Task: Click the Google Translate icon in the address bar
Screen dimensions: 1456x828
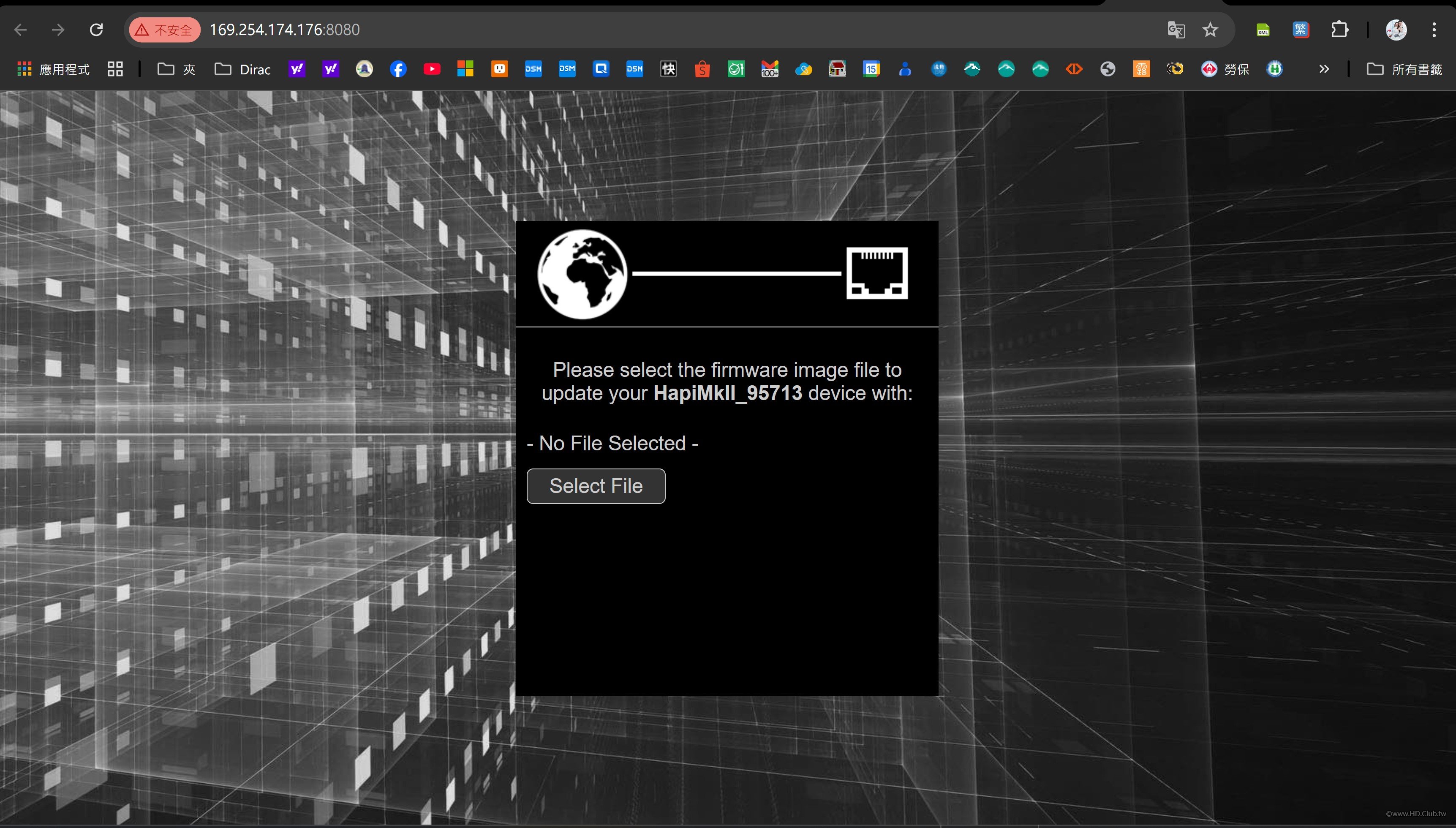Action: (1176, 30)
